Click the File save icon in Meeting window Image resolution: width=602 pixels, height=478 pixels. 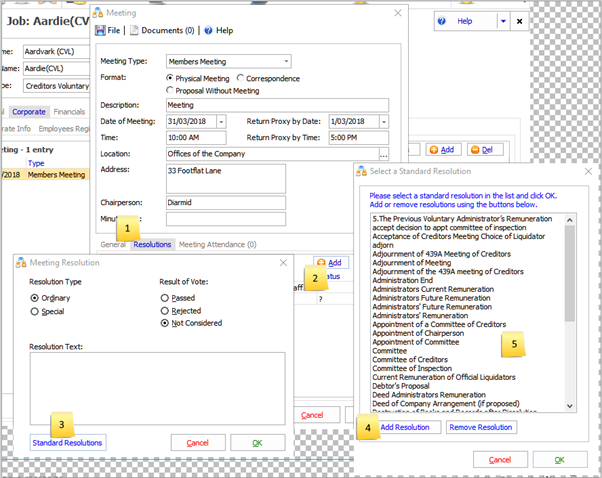click(100, 31)
